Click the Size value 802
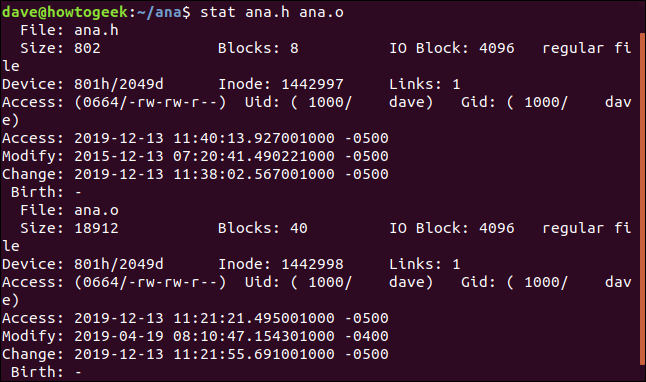This screenshot has width=646, height=382. pyautogui.click(x=87, y=48)
